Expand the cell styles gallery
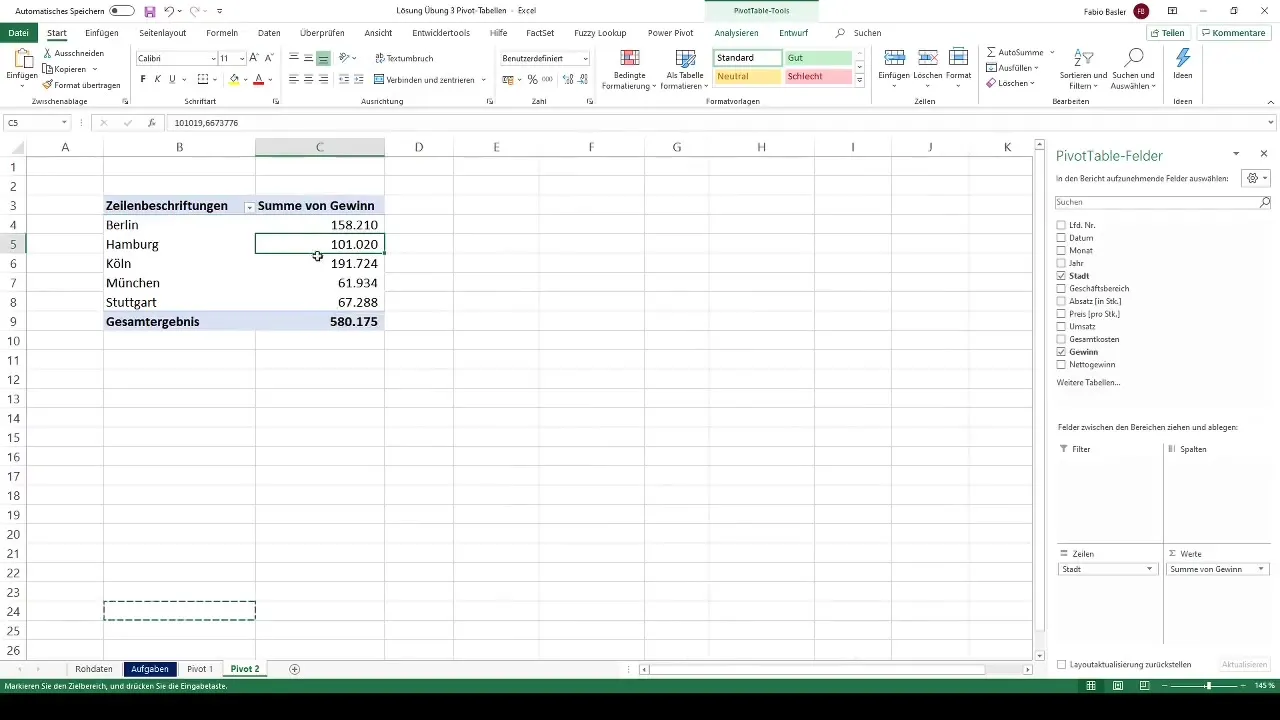The height and width of the screenshot is (720, 1280). [x=859, y=79]
